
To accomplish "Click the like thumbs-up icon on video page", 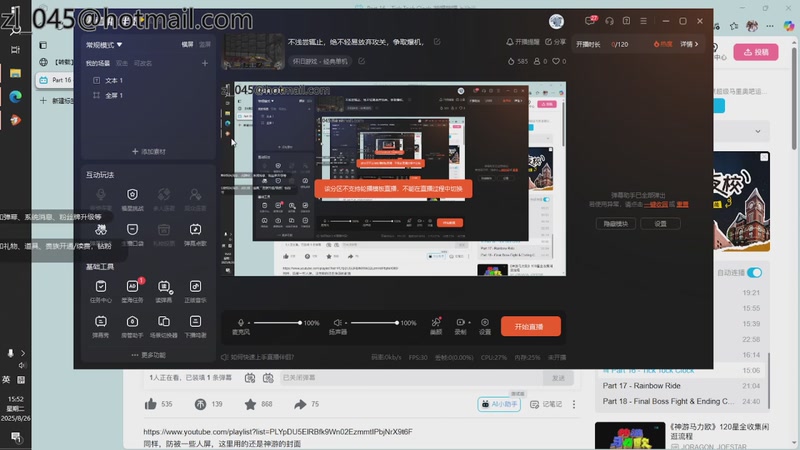I will pyautogui.click(x=151, y=404).
